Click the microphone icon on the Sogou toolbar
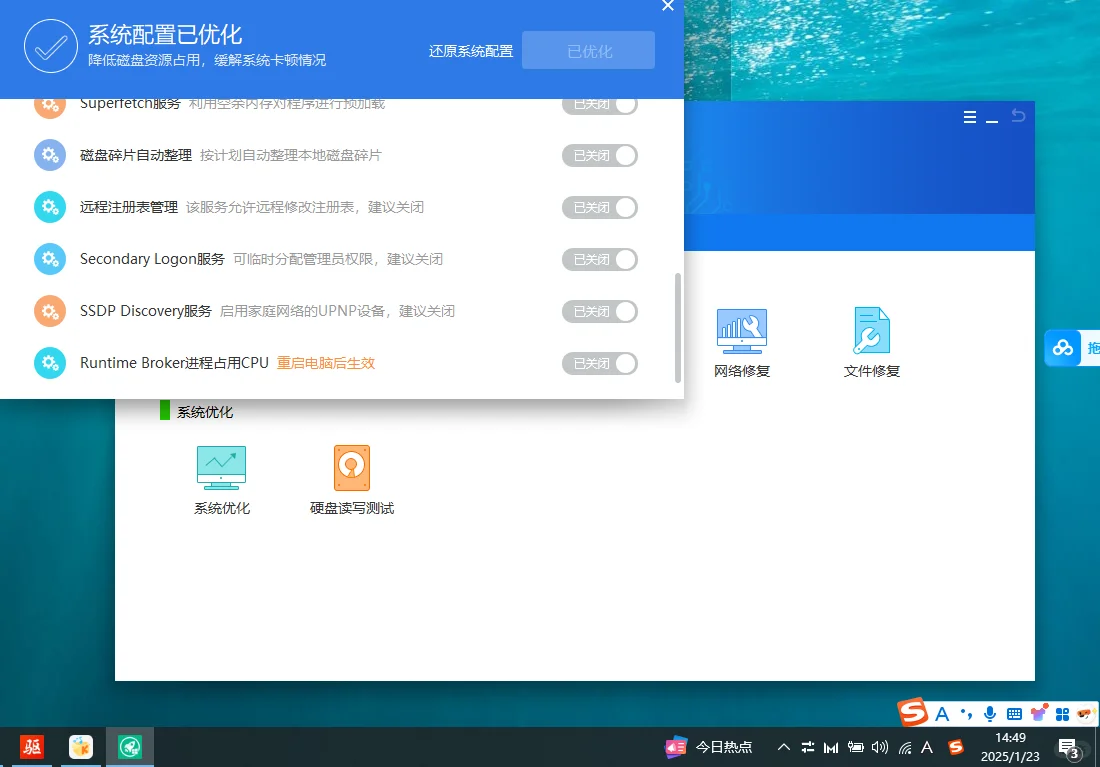This screenshot has height=767, width=1100. click(x=989, y=713)
